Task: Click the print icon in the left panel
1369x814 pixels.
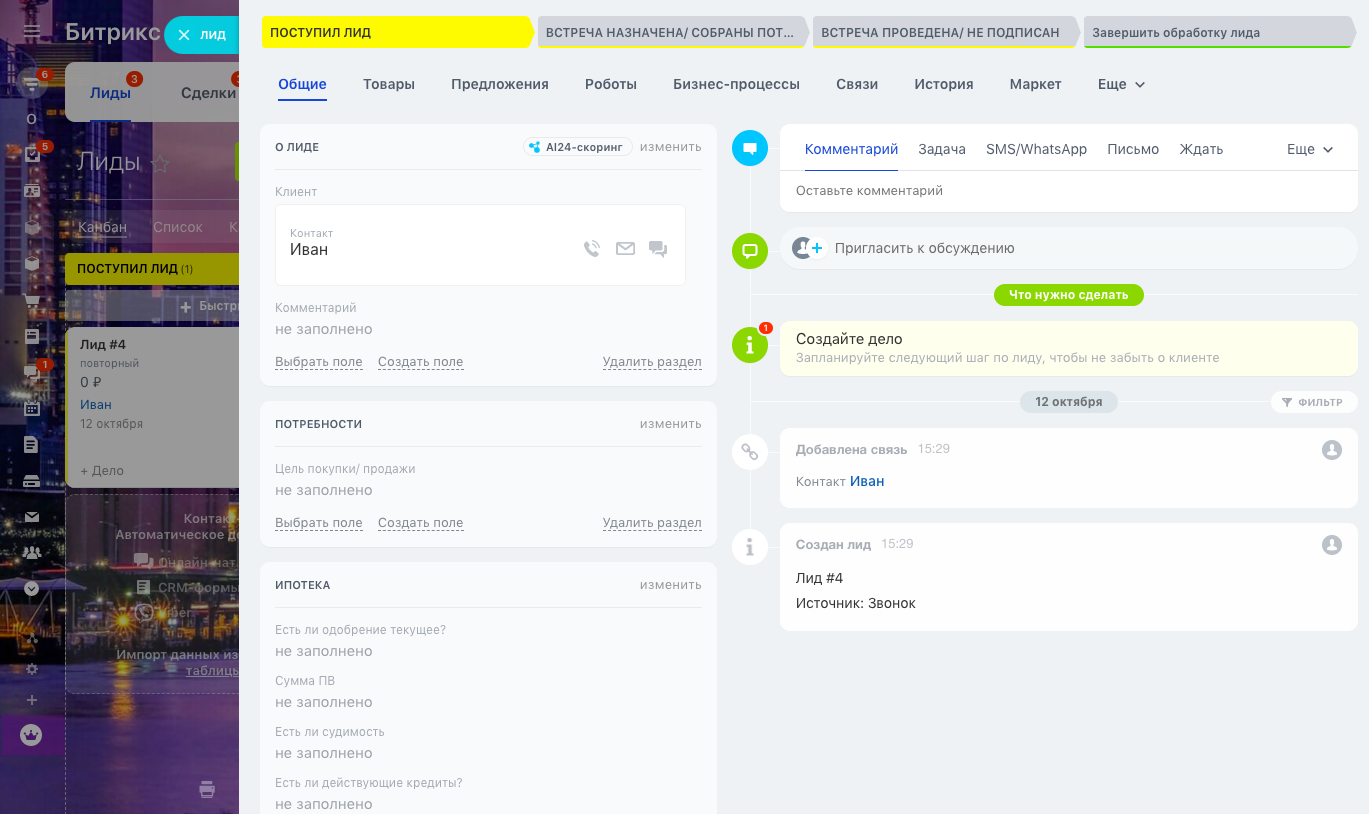Action: pyautogui.click(x=207, y=789)
